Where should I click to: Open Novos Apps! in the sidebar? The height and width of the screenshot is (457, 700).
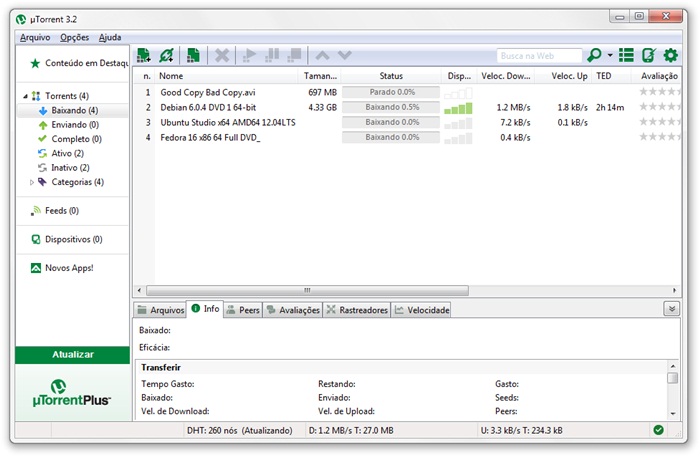pyautogui.click(x=67, y=268)
